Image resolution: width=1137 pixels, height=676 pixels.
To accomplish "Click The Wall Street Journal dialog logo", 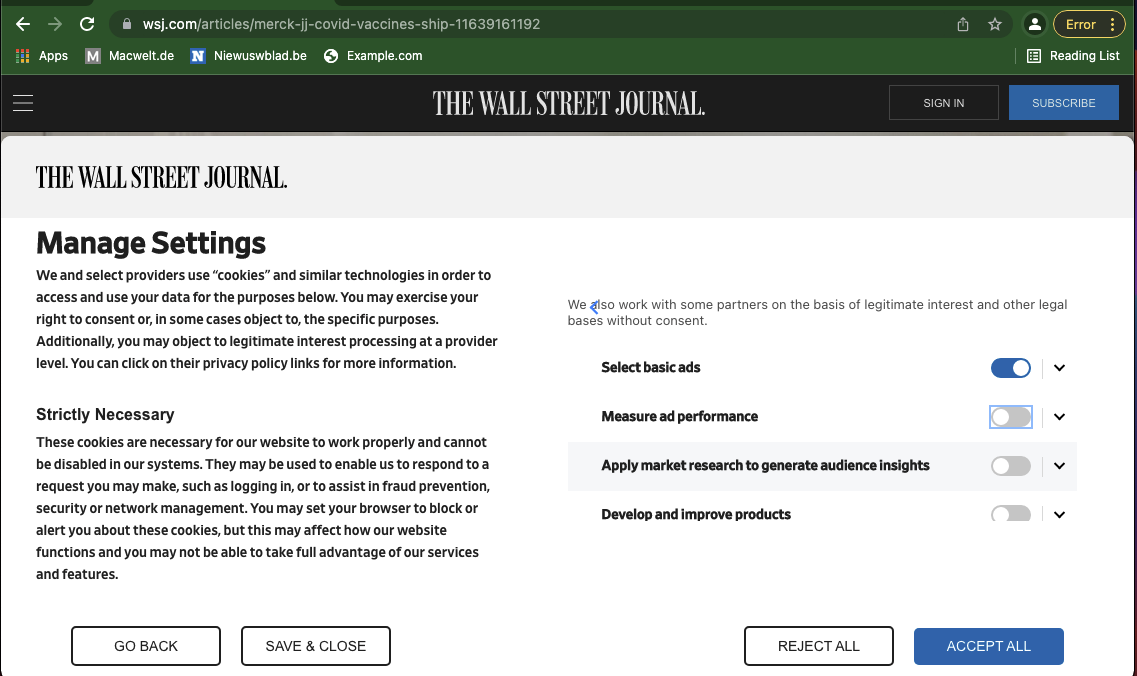I will [x=162, y=178].
